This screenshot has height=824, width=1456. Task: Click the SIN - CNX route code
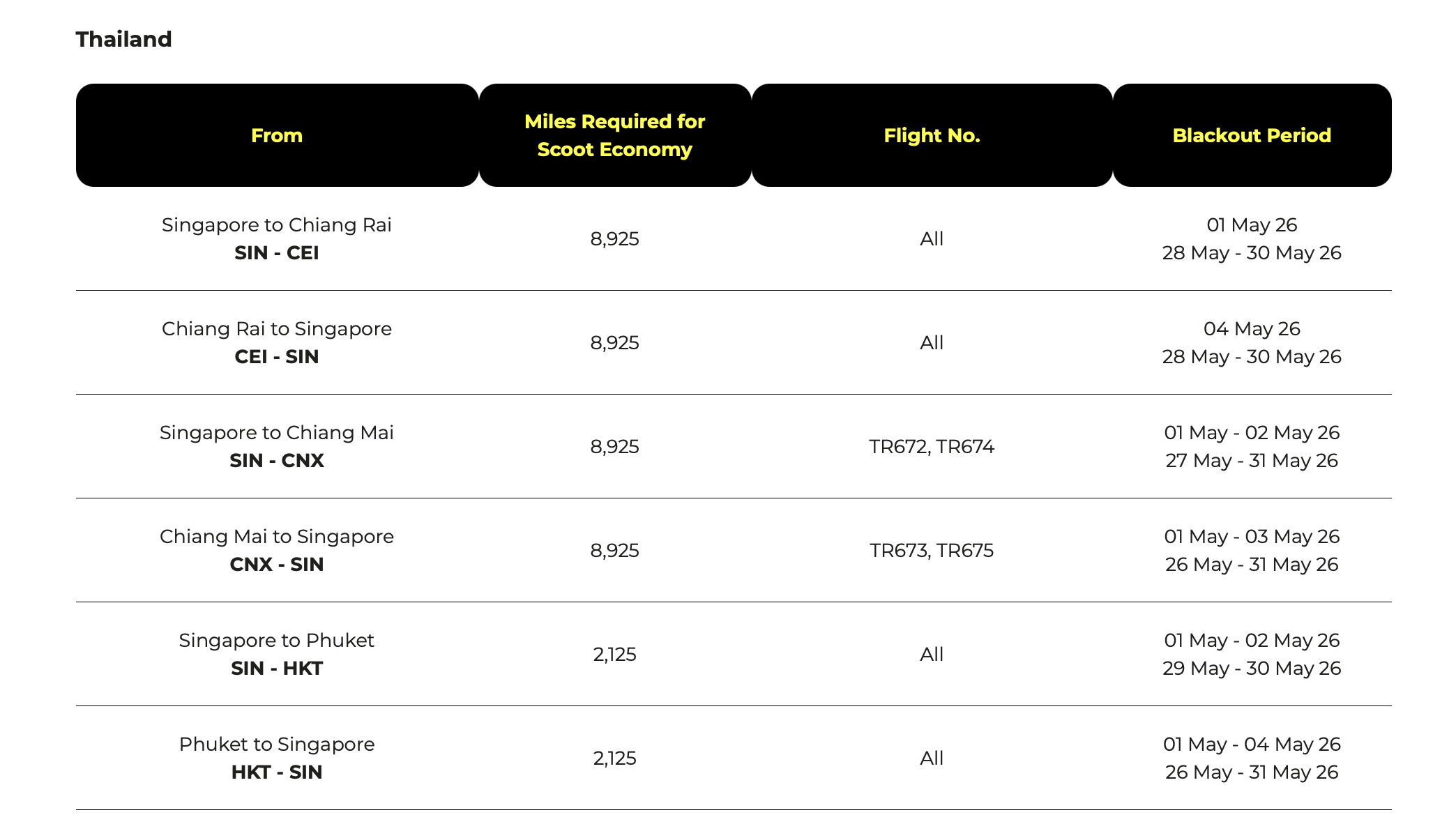(277, 460)
